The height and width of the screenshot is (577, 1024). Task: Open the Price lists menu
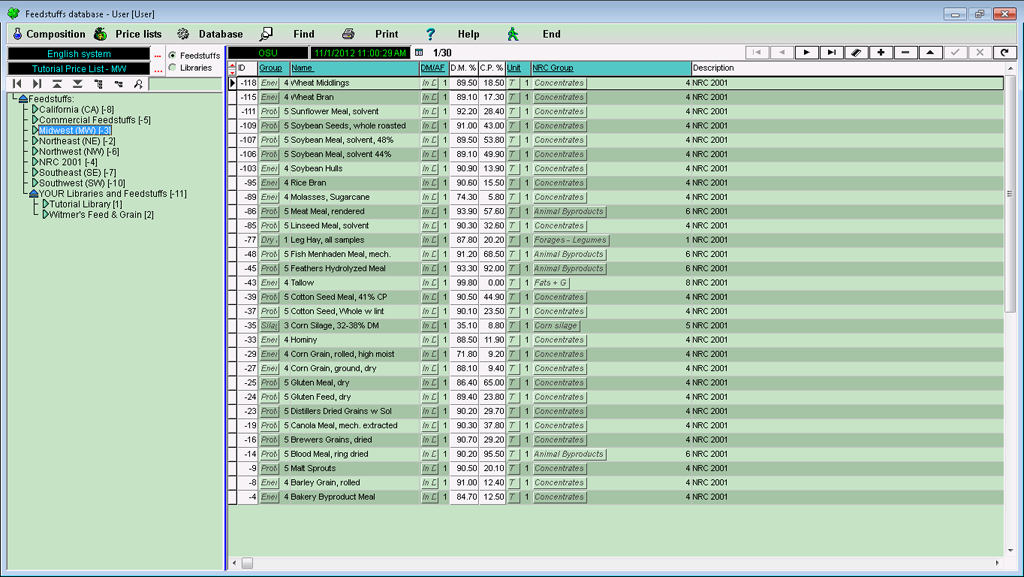click(x=128, y=34)
